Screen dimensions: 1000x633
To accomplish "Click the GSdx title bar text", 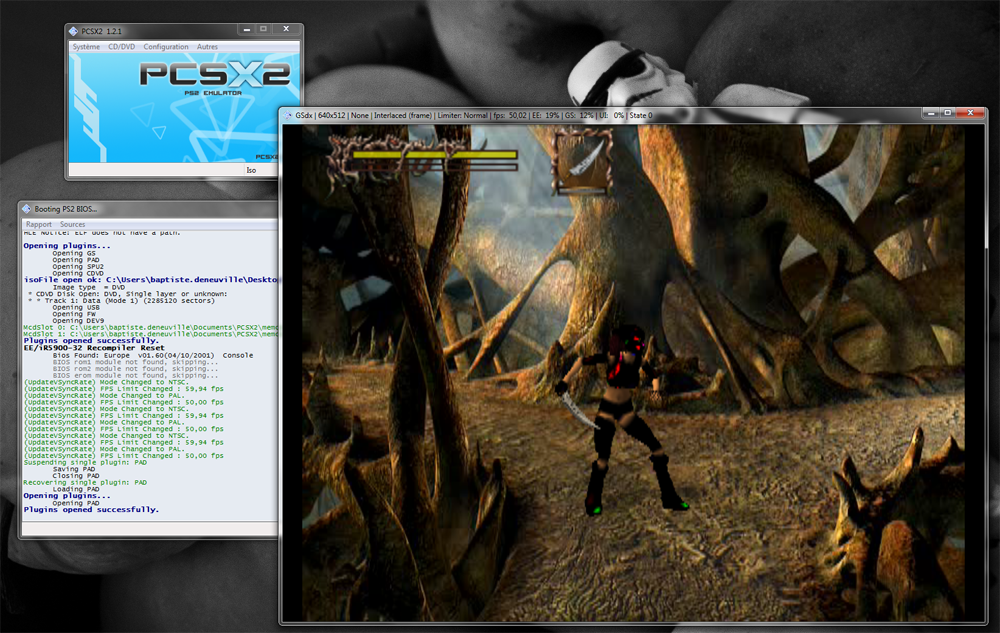I will [474, 115].
